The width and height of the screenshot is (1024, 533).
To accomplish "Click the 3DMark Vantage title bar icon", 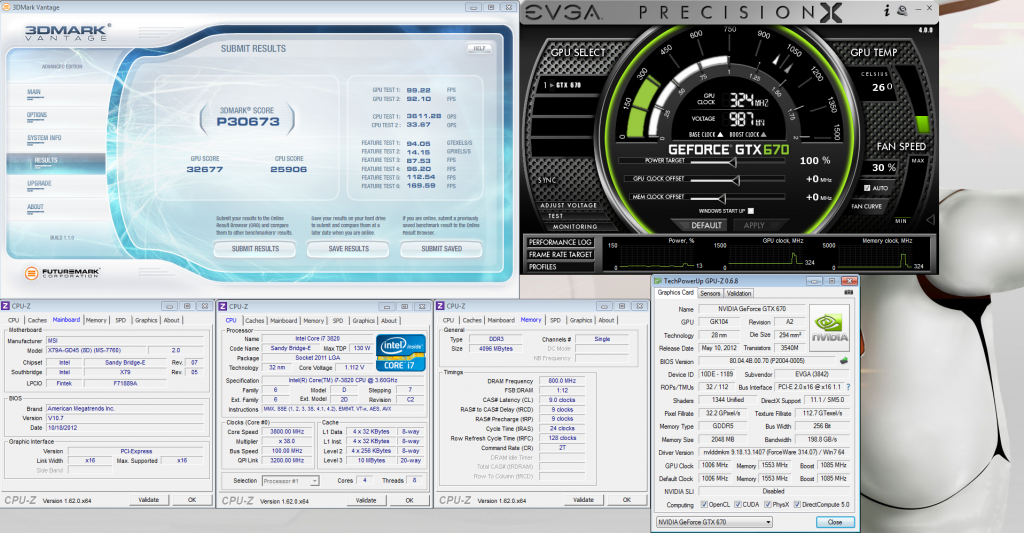I will (x=6, y=7).
